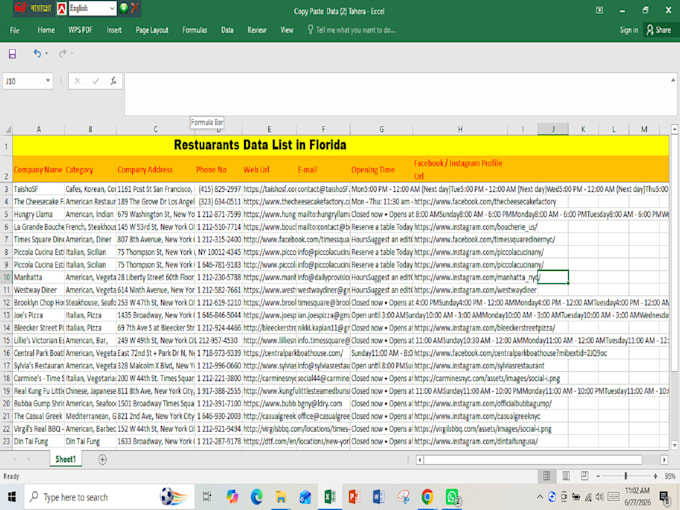Select the Hungry Llama cell
Viewport: 680px width, 510px height.
39,214
